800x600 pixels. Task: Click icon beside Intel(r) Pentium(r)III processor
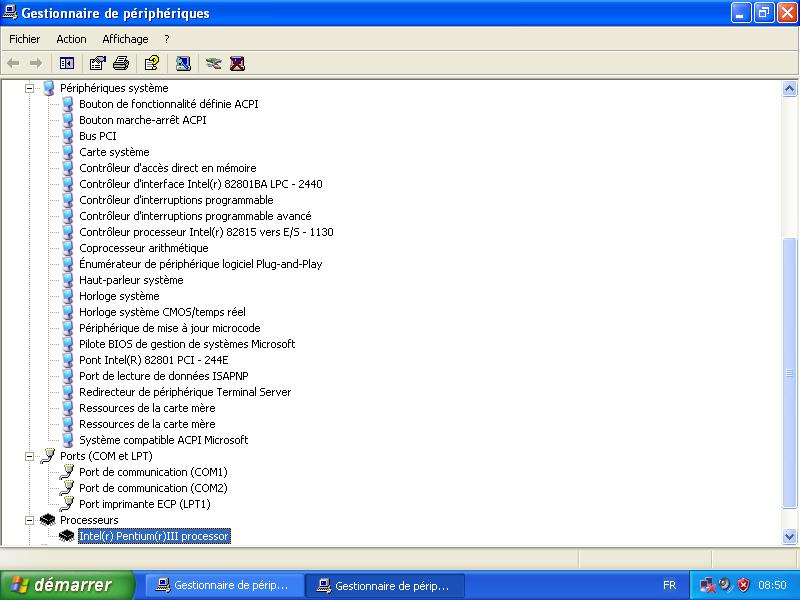click(x=66, y=536)
